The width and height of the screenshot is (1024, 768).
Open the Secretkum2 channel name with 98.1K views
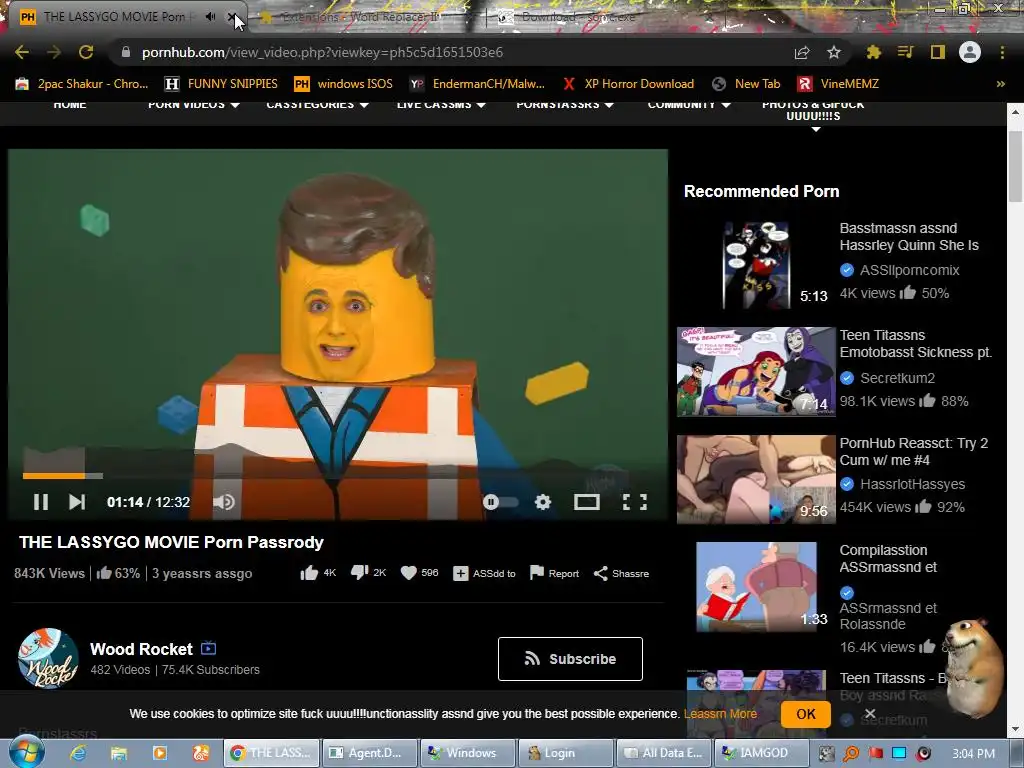click(897, 378)
